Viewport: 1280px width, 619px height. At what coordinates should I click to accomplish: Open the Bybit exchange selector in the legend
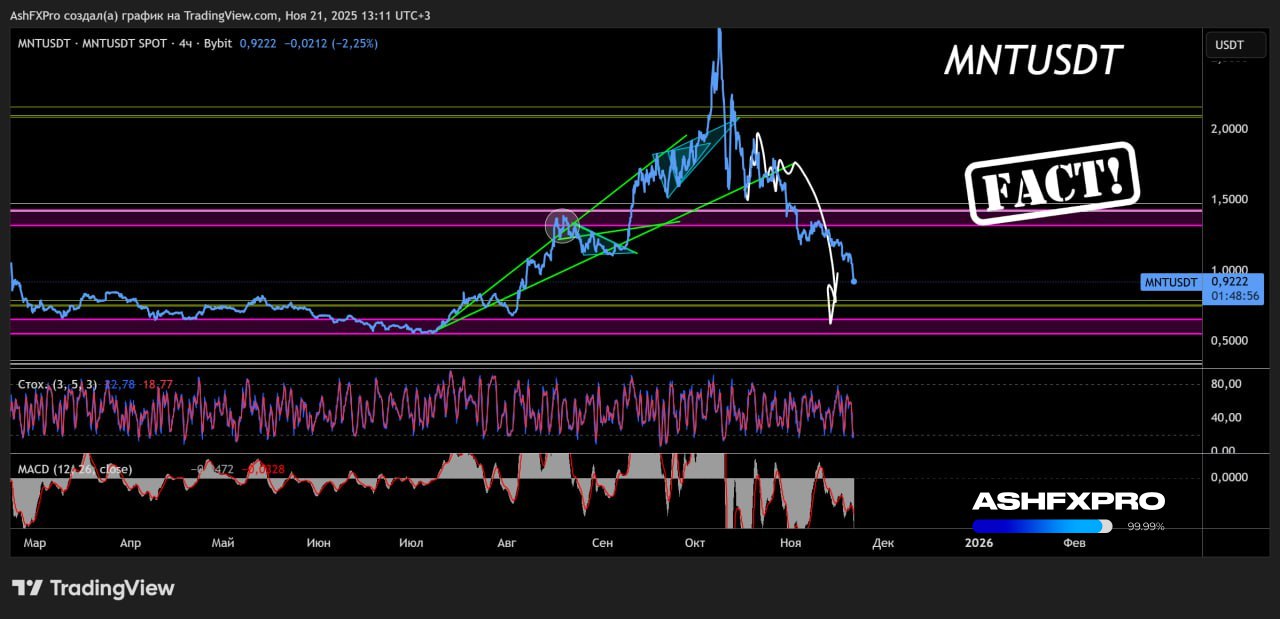[219, 43]
